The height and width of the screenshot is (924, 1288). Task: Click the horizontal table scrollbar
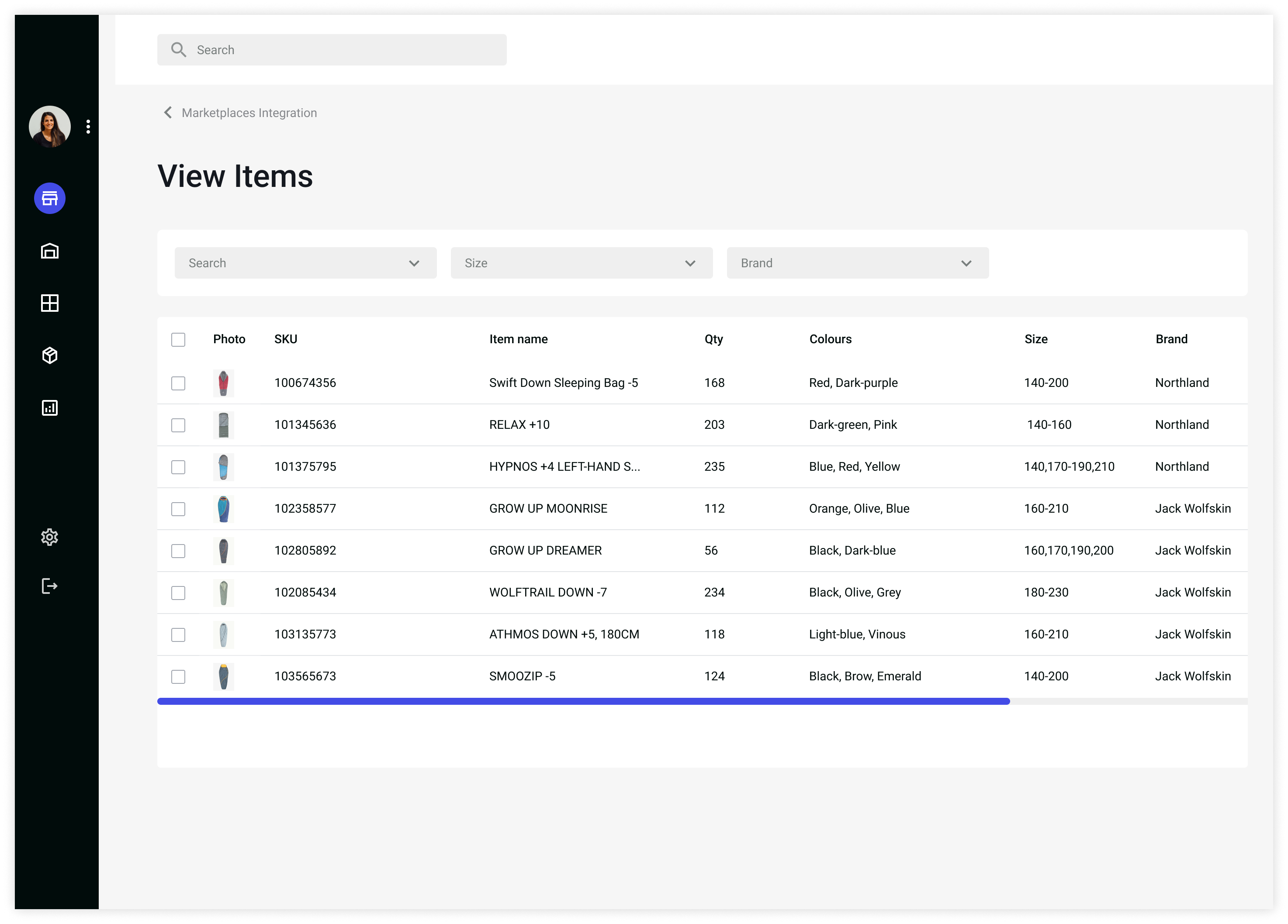[x=583, y=701]
